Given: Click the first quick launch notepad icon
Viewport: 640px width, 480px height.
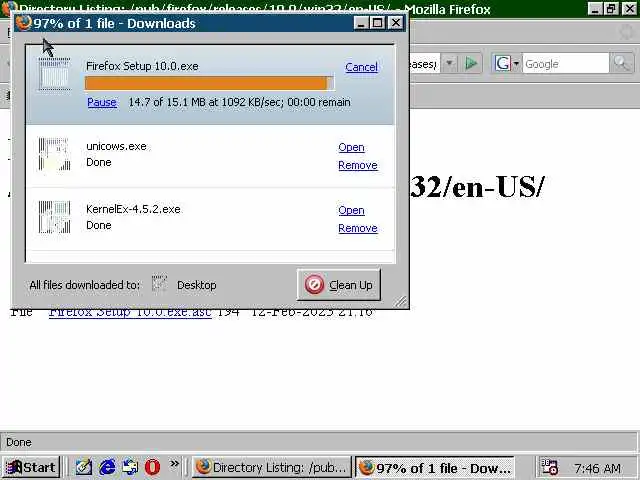Looking at the screenshot, I should pyautogui.click(x=84, y=467).
